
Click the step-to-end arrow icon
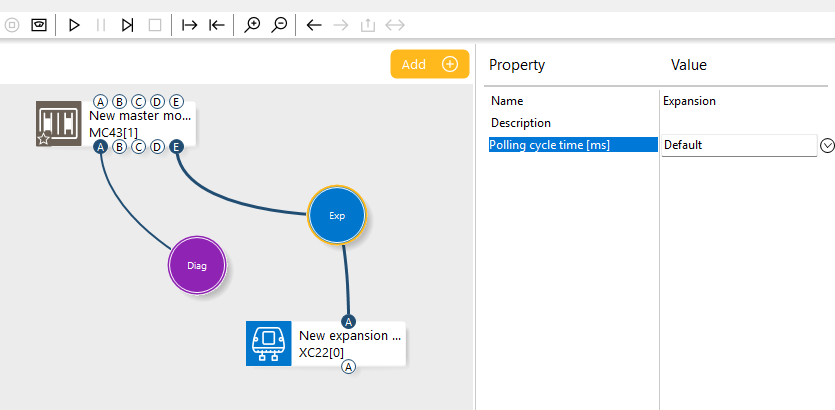point(189,25)
